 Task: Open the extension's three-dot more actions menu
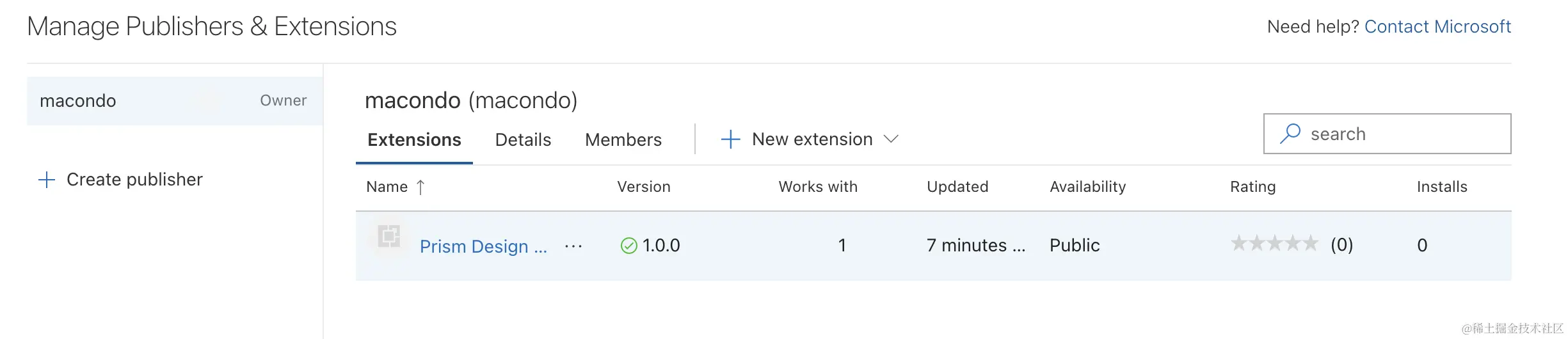point(573,246)
